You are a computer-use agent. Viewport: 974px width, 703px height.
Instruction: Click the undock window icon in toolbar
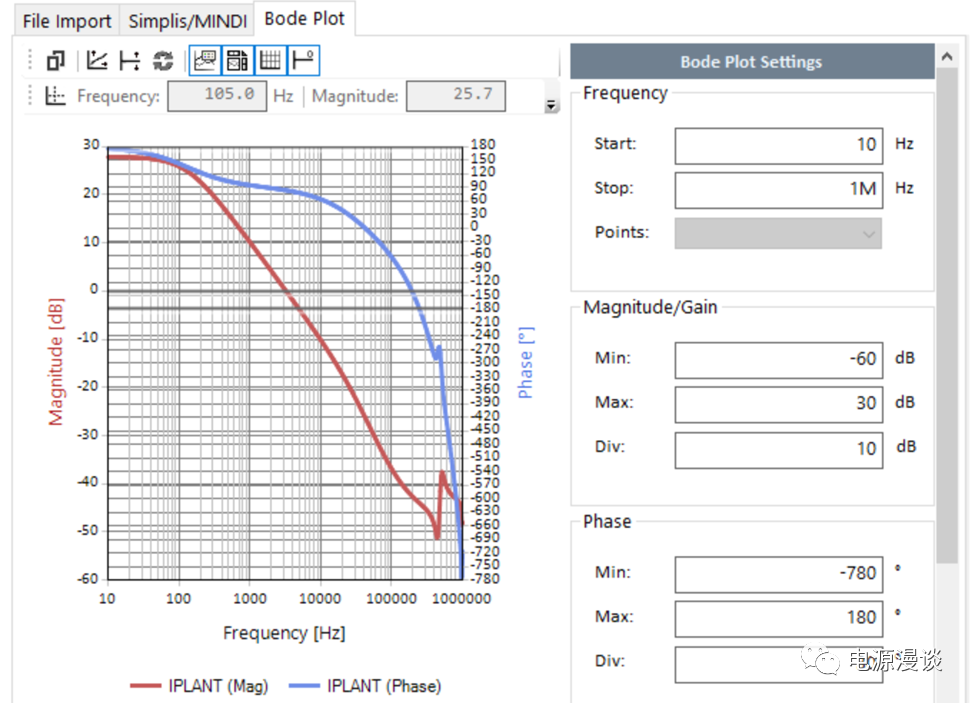56,61
